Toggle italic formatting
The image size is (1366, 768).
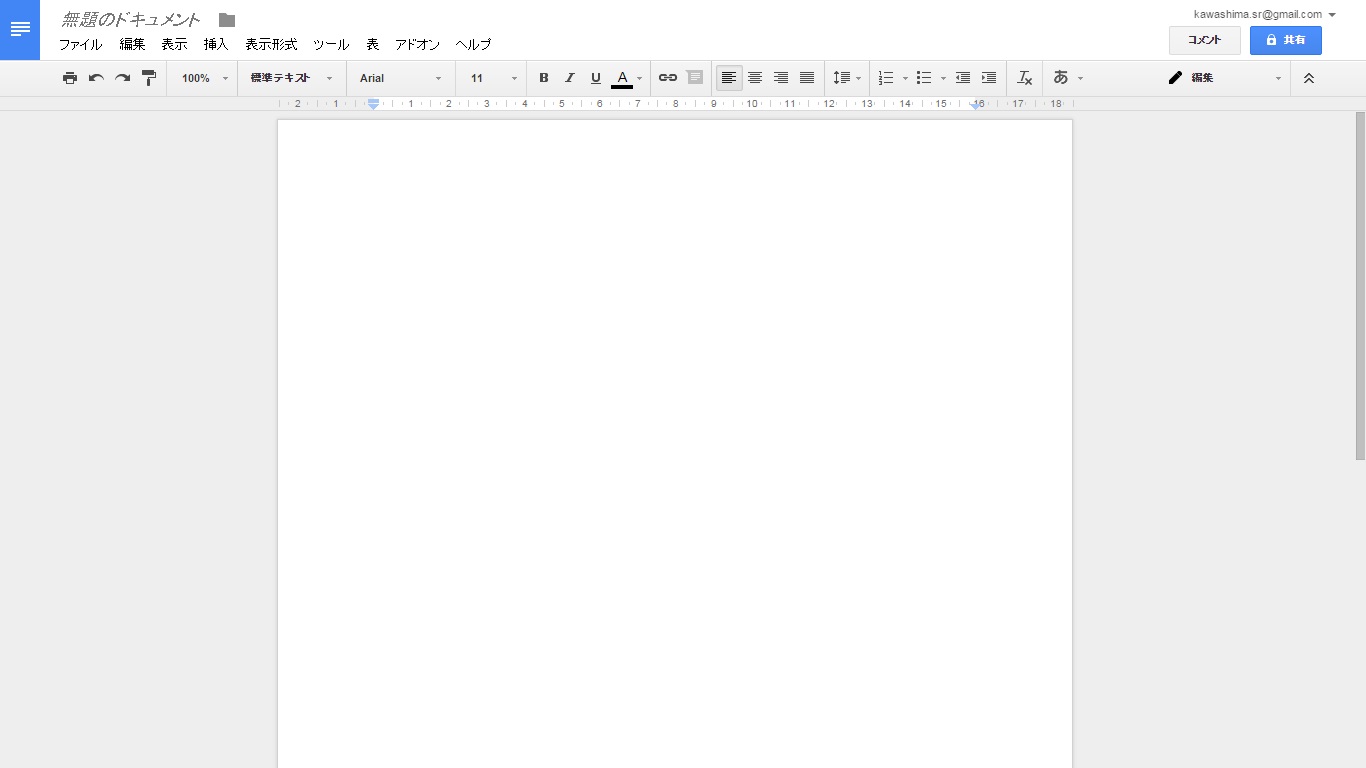tap(570, 78)
